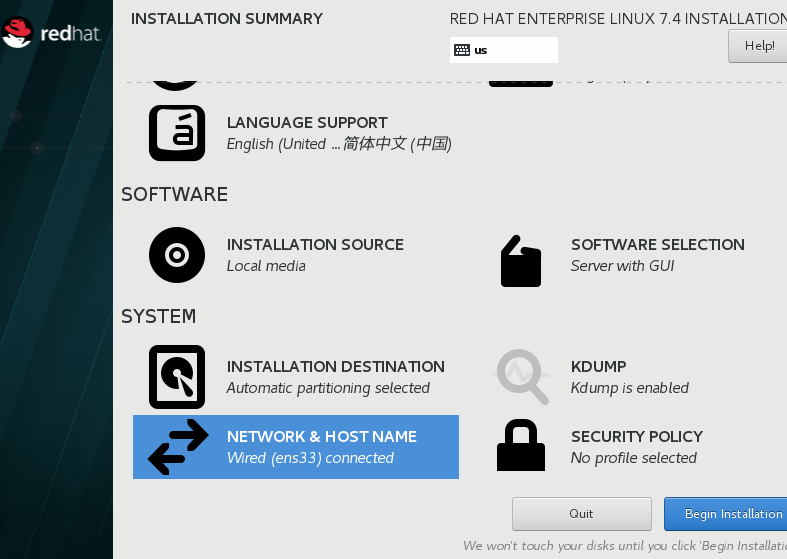Click Begin Installation
The height and width of the screenshot is (559, 787).
(726, 514)
